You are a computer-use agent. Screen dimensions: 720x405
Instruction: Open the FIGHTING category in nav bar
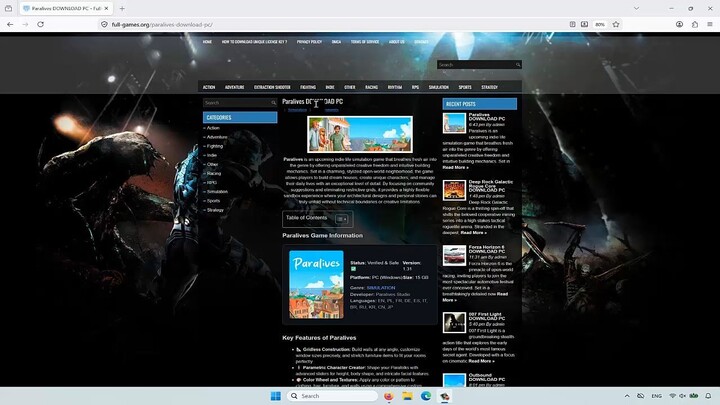point(308,87)
